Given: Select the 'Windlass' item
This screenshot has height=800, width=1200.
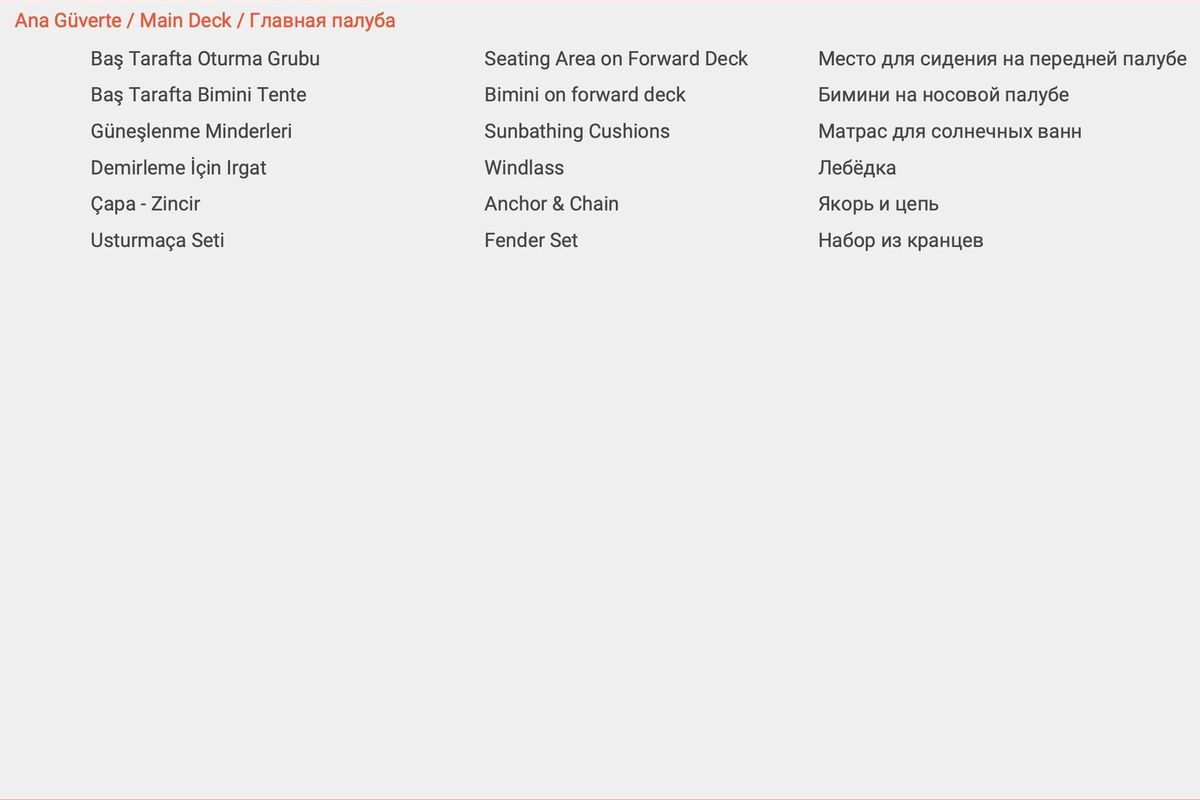Looking at the screenshot, I should click(524, 168).
